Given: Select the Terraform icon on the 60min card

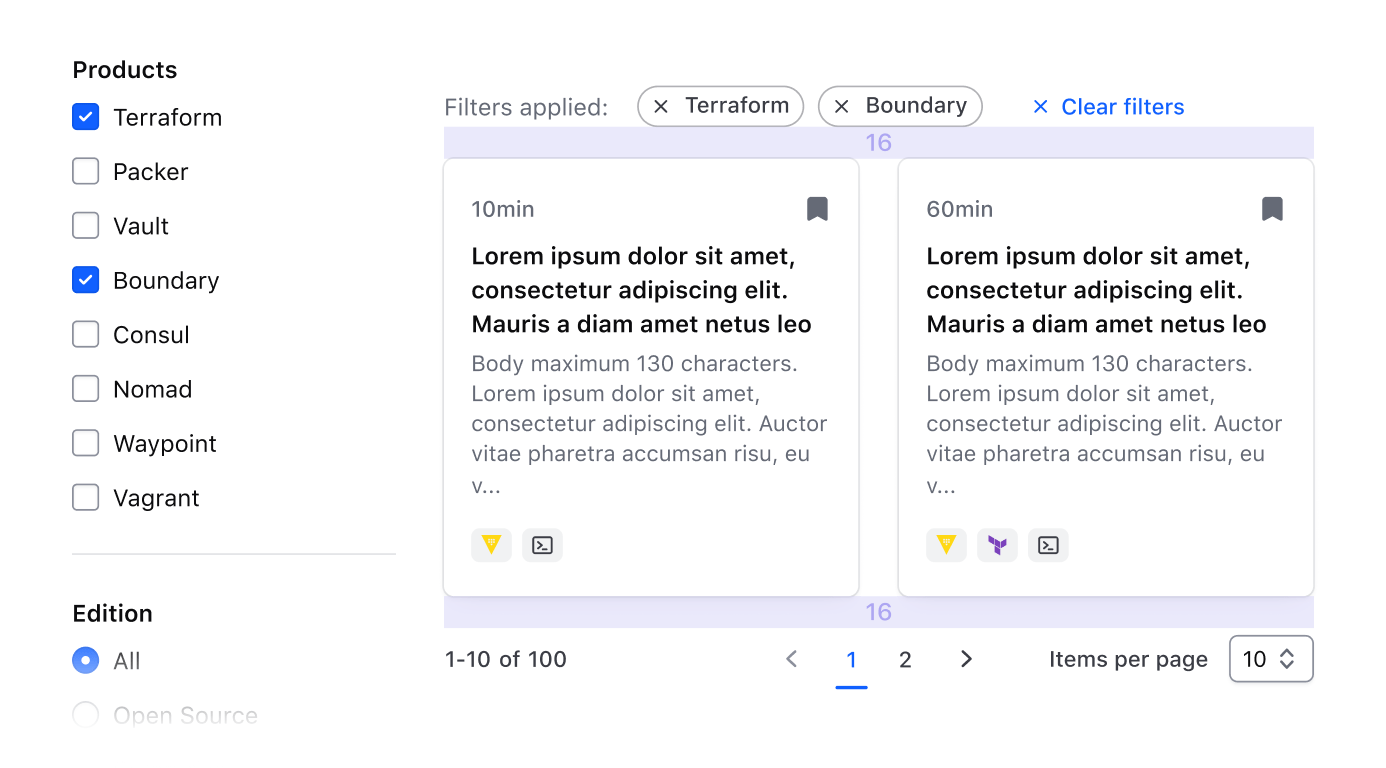Looking at the screenshot, I should click(x=997, y=545).
